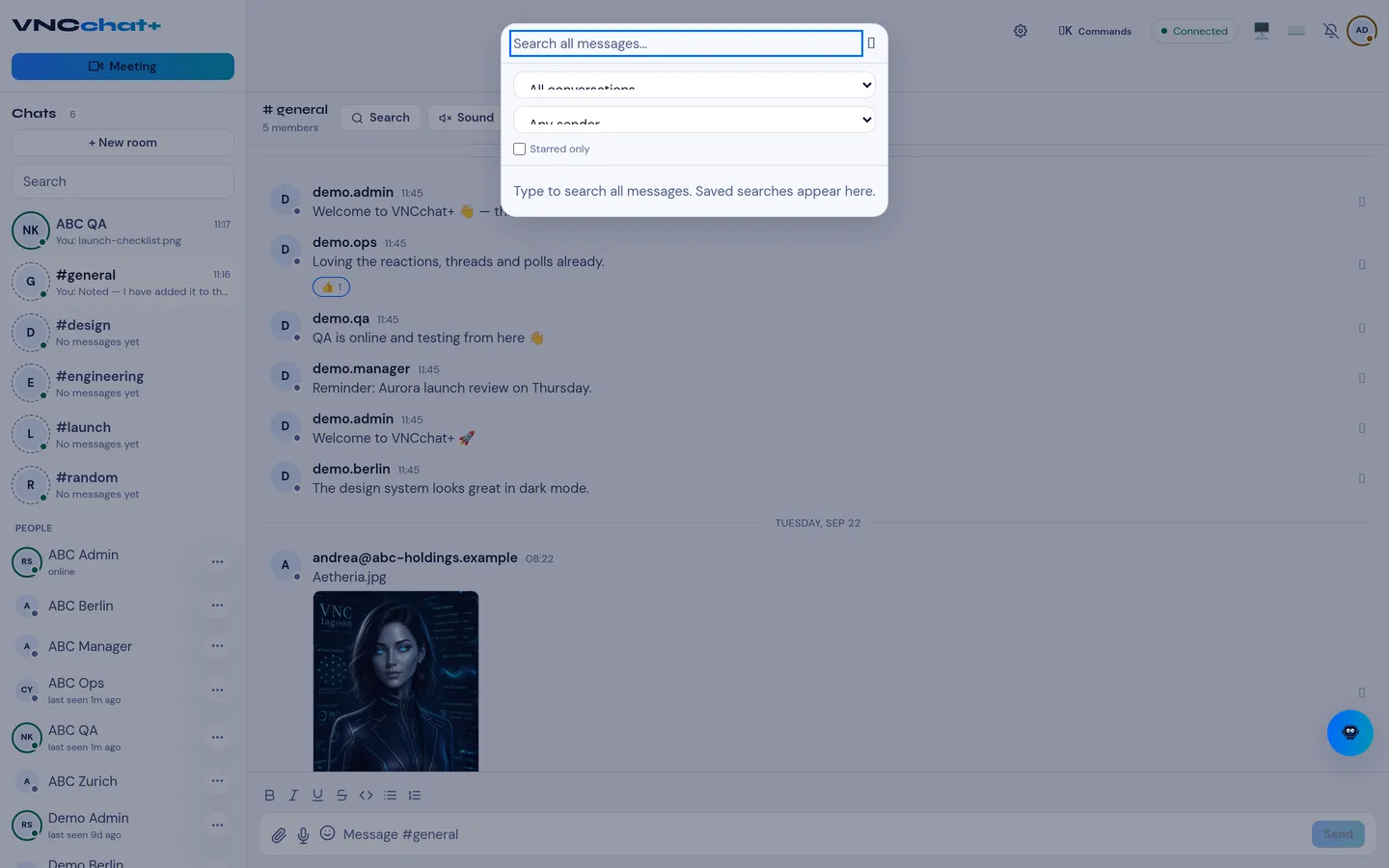Open more options for ABC Berlin
The image size is (1389, 868).
218,606
